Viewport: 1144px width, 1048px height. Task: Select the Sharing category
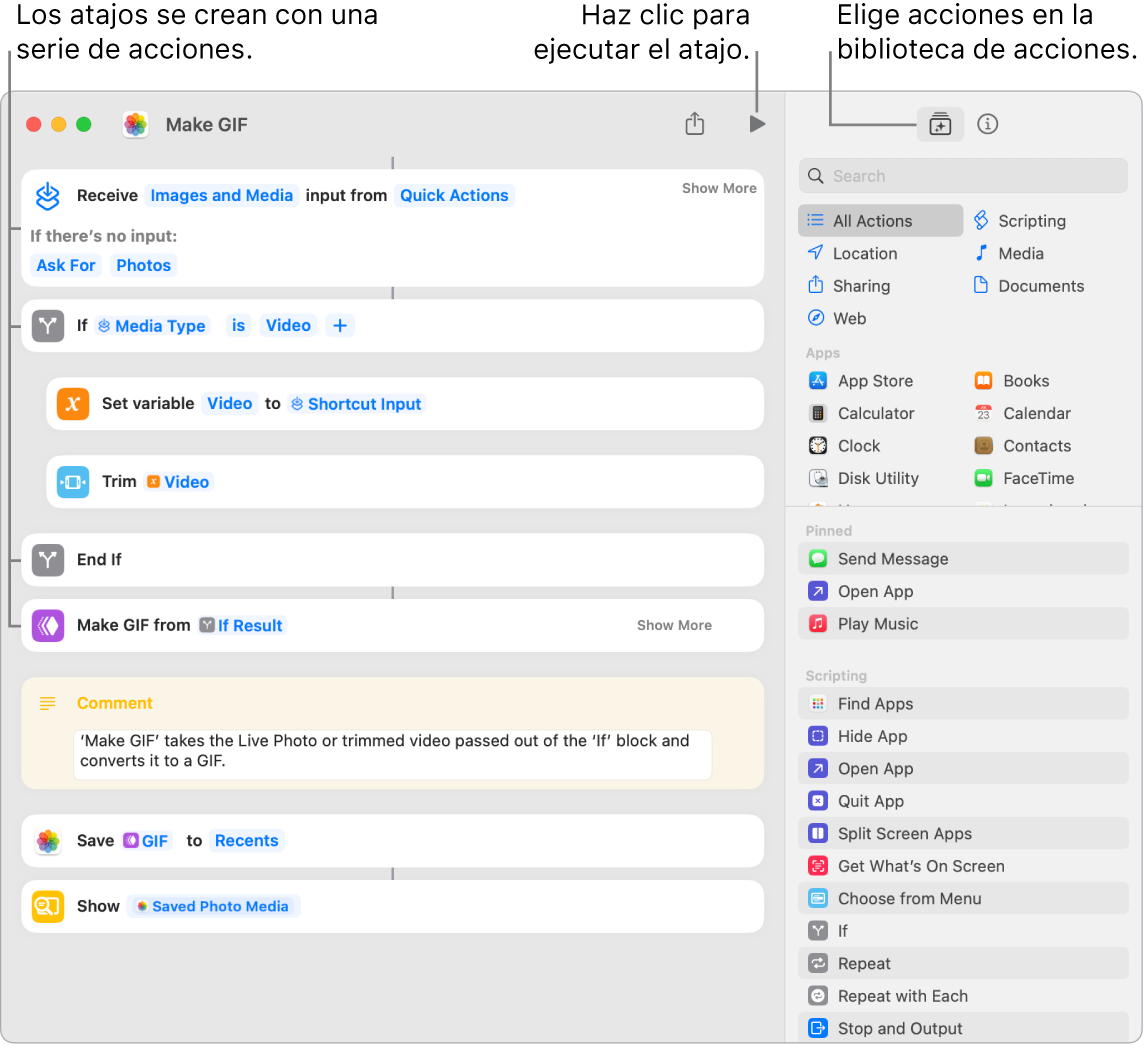pos(849,286)
